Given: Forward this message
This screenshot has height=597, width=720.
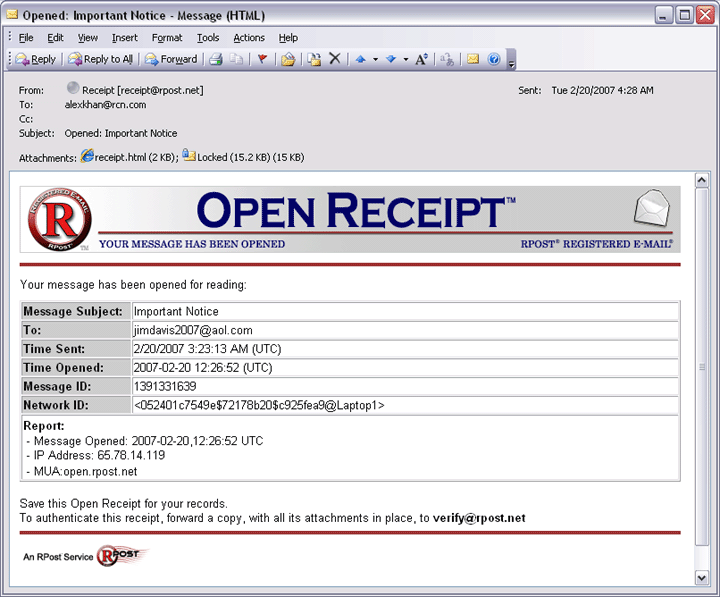Looking at the screenshot, I should (170, 59).
